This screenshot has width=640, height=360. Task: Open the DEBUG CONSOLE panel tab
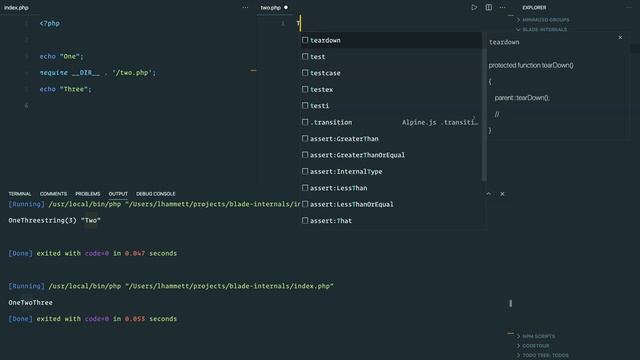pyautogui.click(x=156, y=194)
